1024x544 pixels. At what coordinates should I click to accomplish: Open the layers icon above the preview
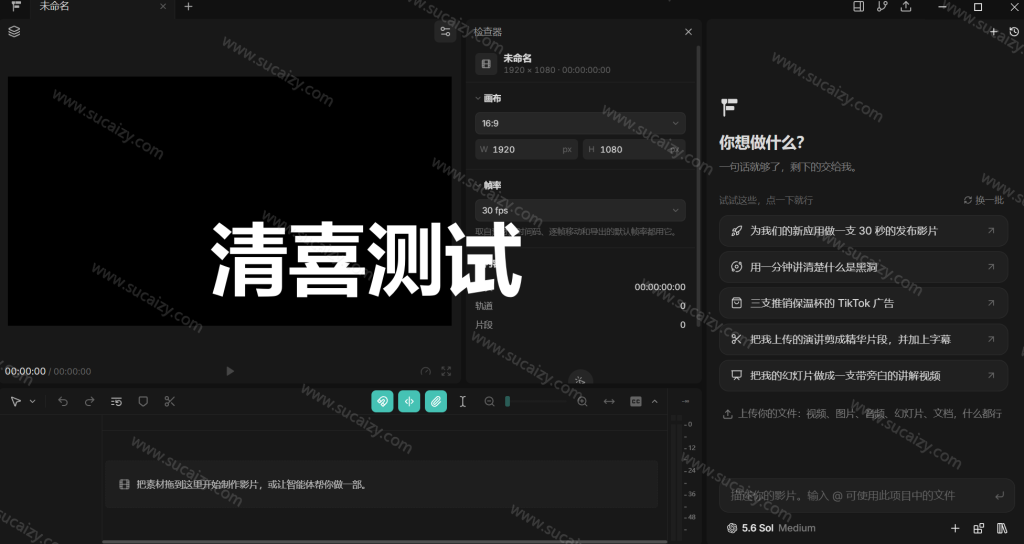pos(14,31)
